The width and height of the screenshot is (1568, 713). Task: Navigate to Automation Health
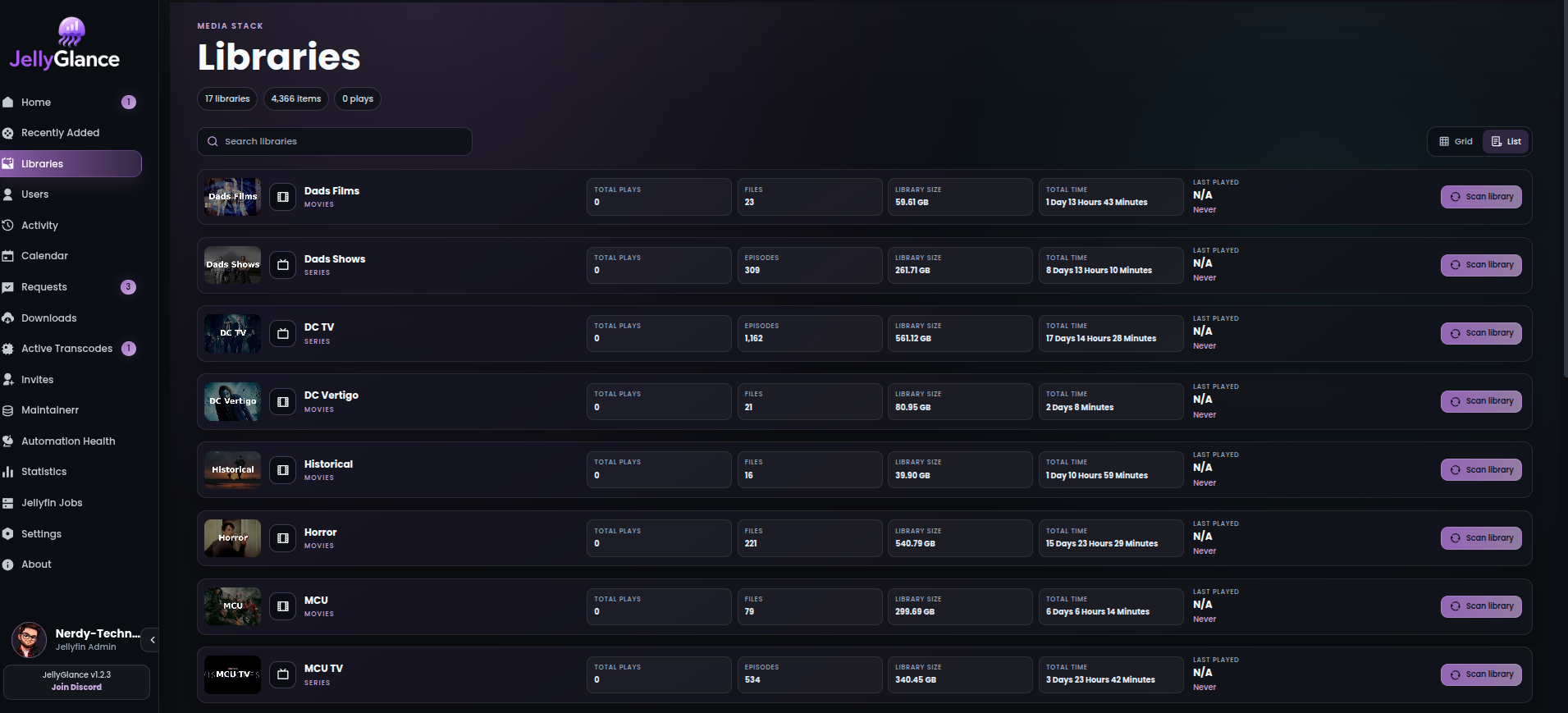(x=68, y=441)
